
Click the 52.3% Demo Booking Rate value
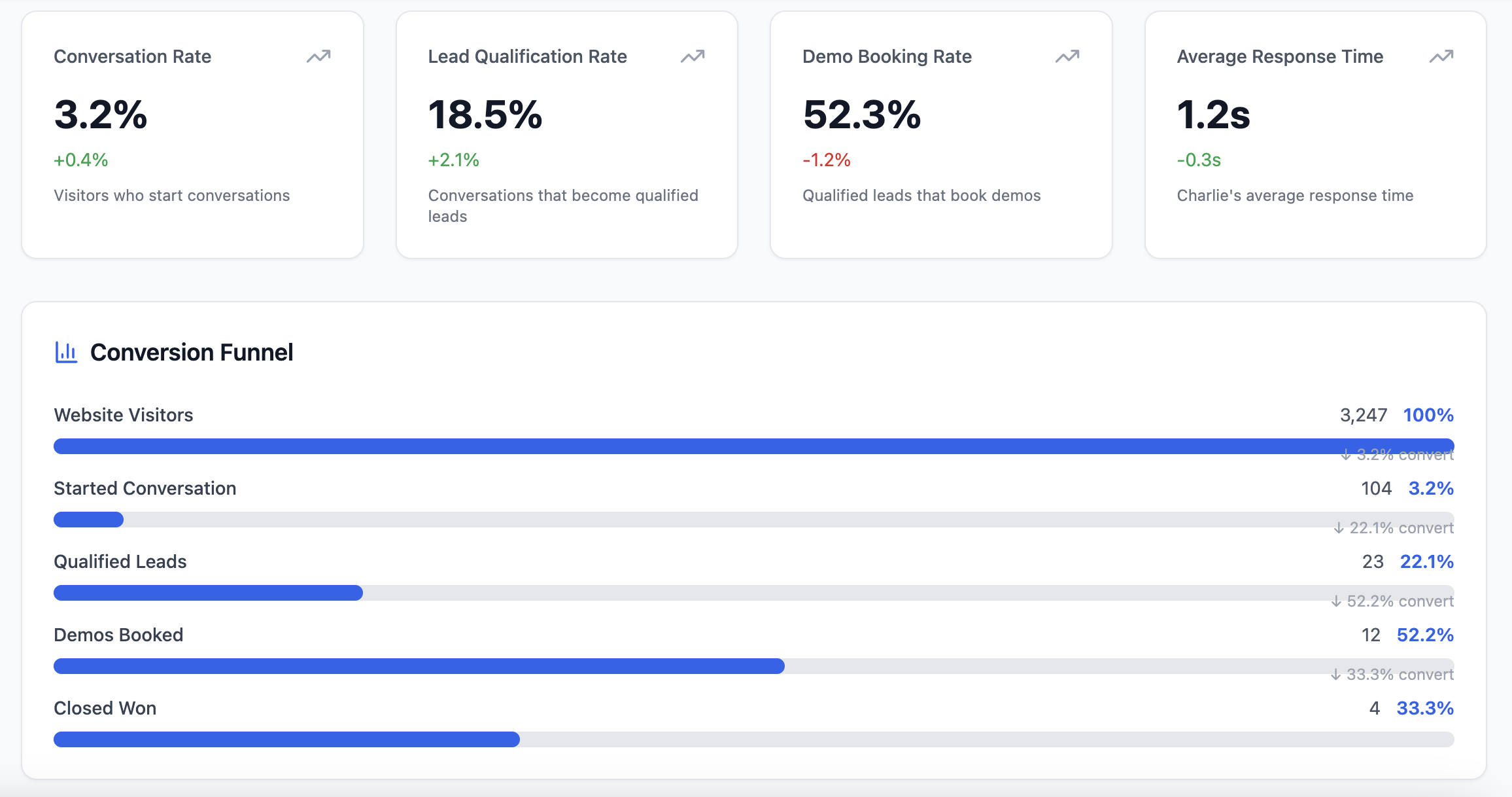click(x=862, y=115)
